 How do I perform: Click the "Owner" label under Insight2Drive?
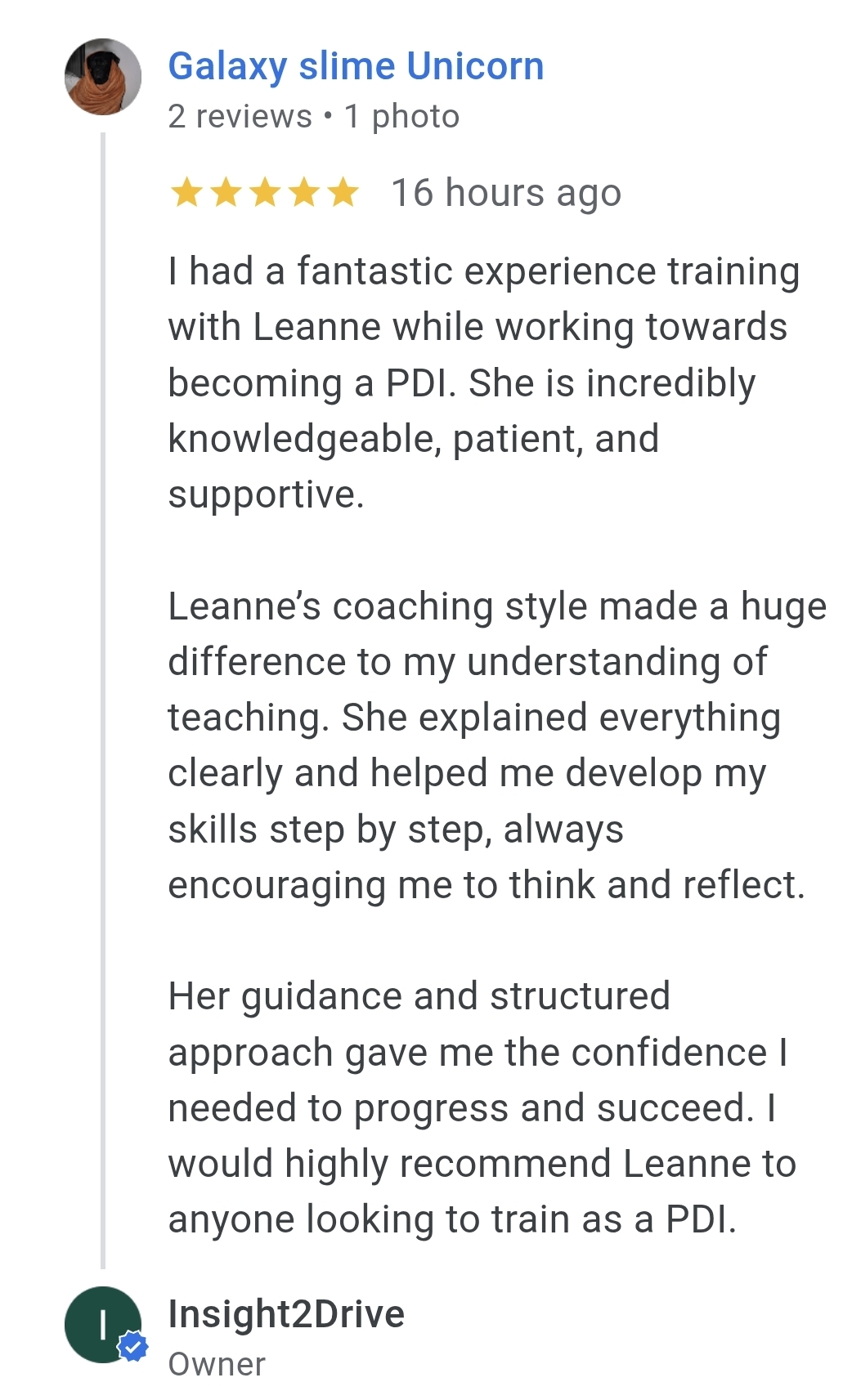point(217,1365)
